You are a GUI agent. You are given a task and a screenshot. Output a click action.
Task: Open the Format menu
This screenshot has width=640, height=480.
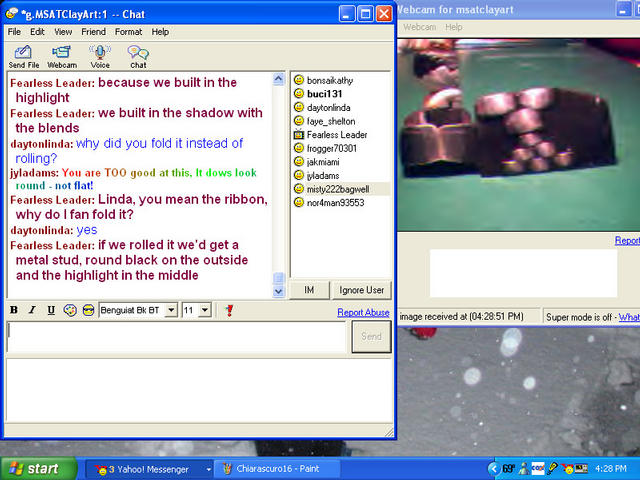pyautogui.click(x=128, y=32)
